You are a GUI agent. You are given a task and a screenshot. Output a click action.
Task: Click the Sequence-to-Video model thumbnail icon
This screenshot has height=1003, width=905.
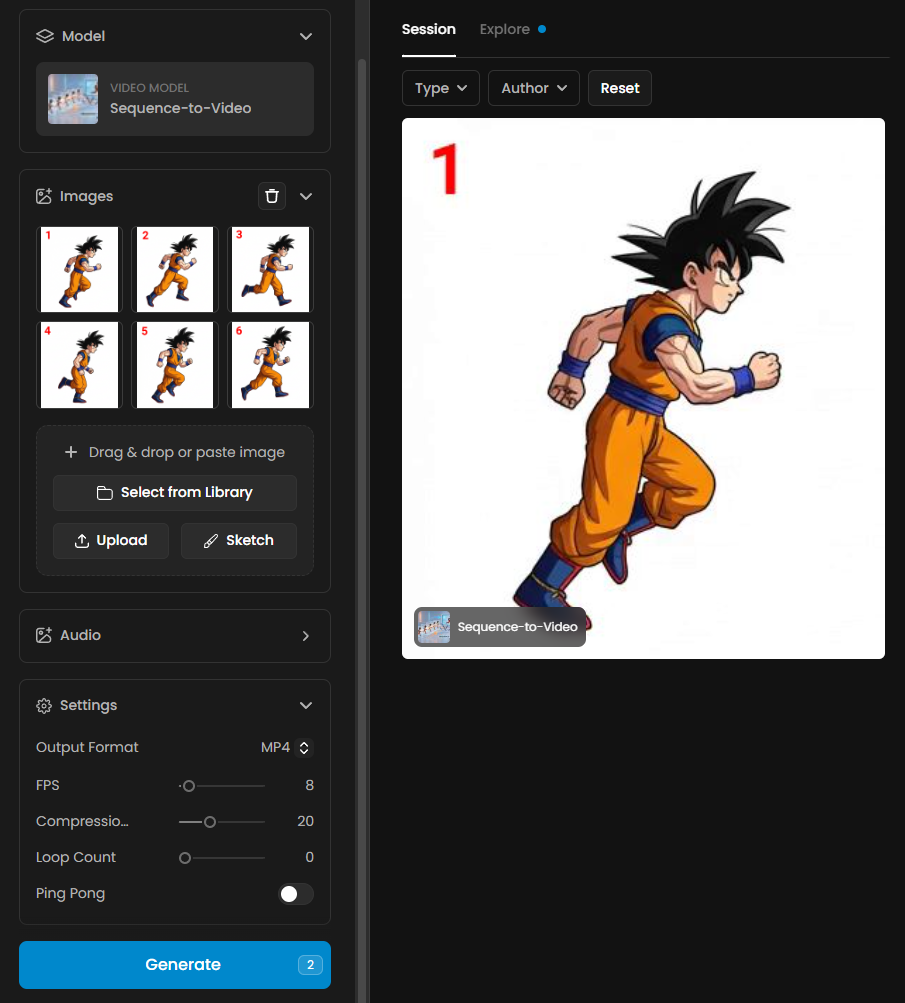tap(73, 99)
